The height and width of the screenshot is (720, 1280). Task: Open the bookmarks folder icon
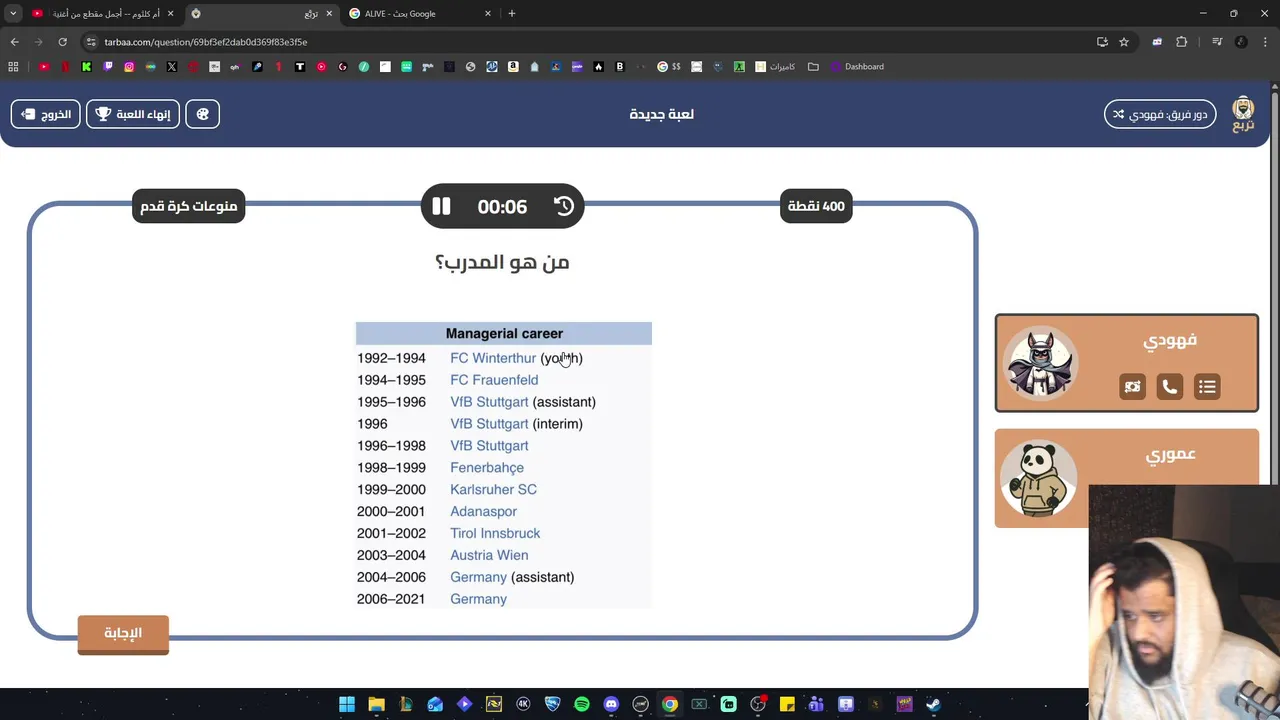click(813, 67)
